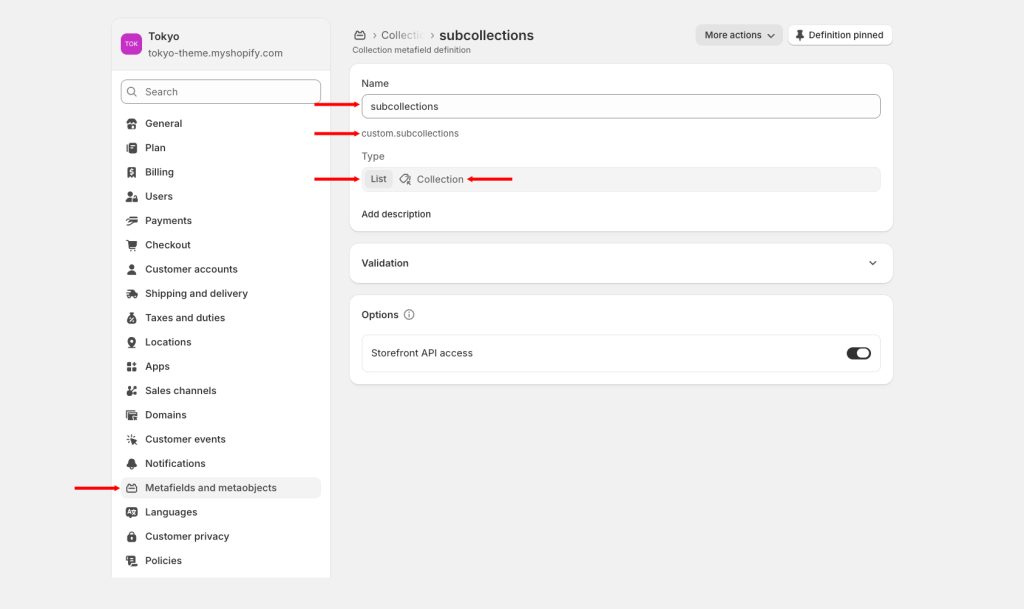Go to Billing settings
Viewport: 1024px width, 609px height.
coord(221,172)
